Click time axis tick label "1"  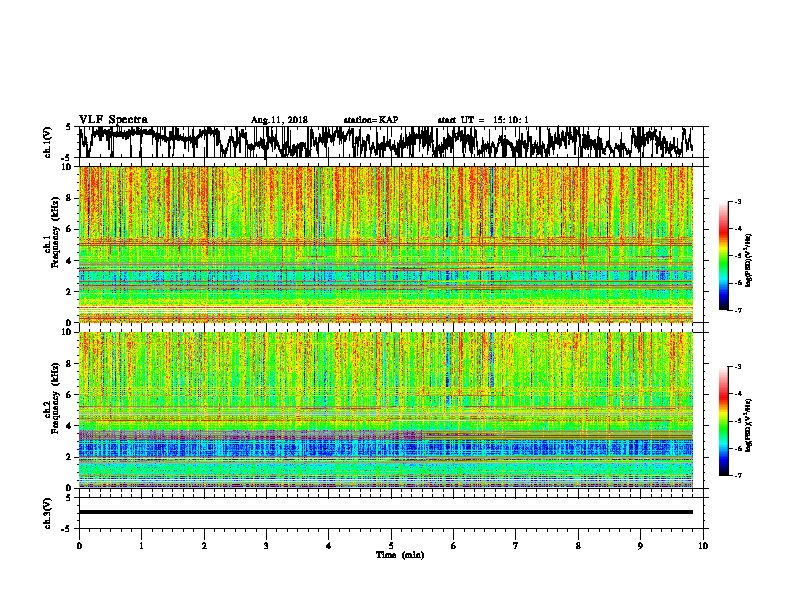click(141, 546)
